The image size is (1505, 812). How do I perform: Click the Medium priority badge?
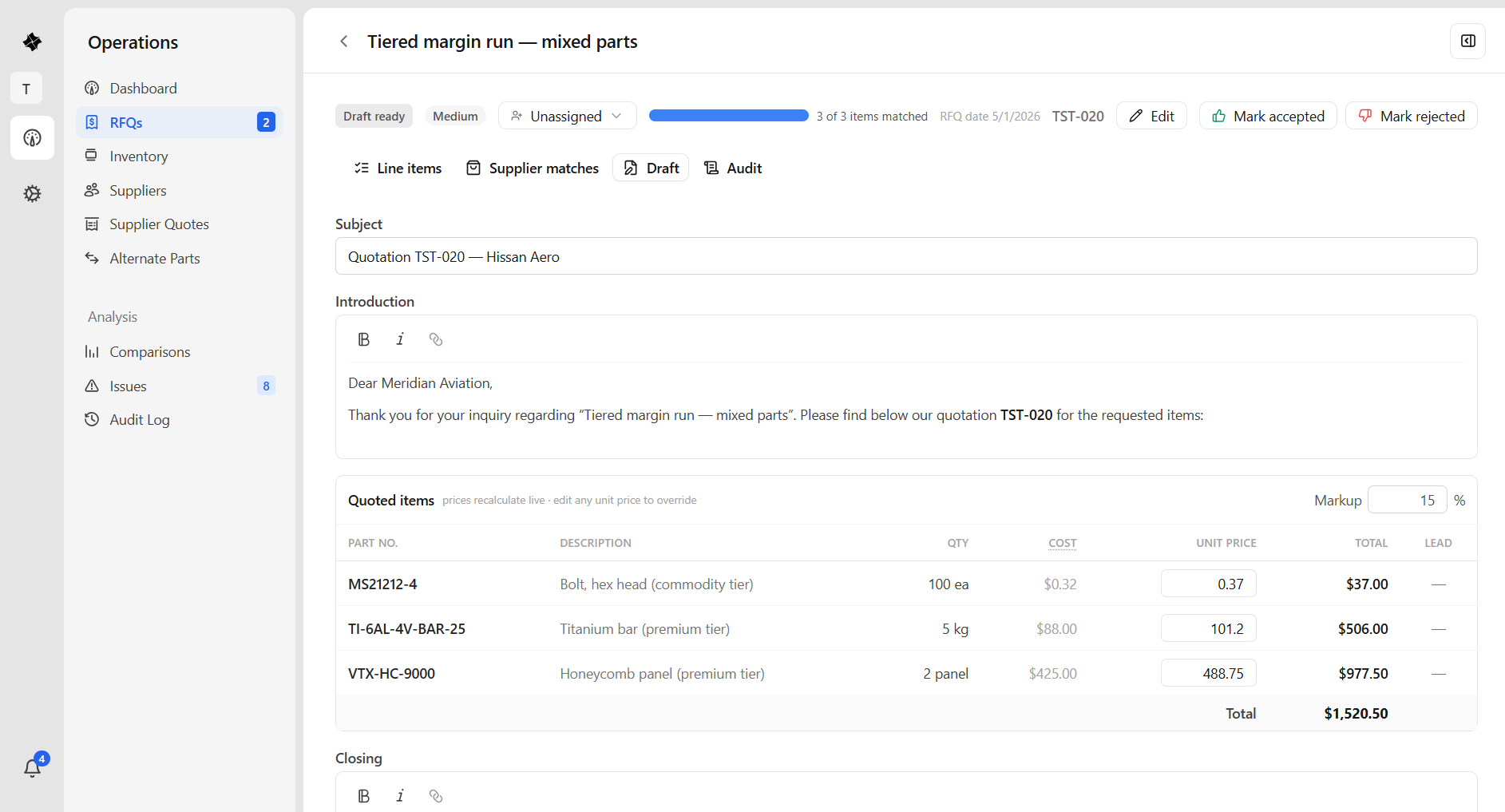[x=455, y=117]
